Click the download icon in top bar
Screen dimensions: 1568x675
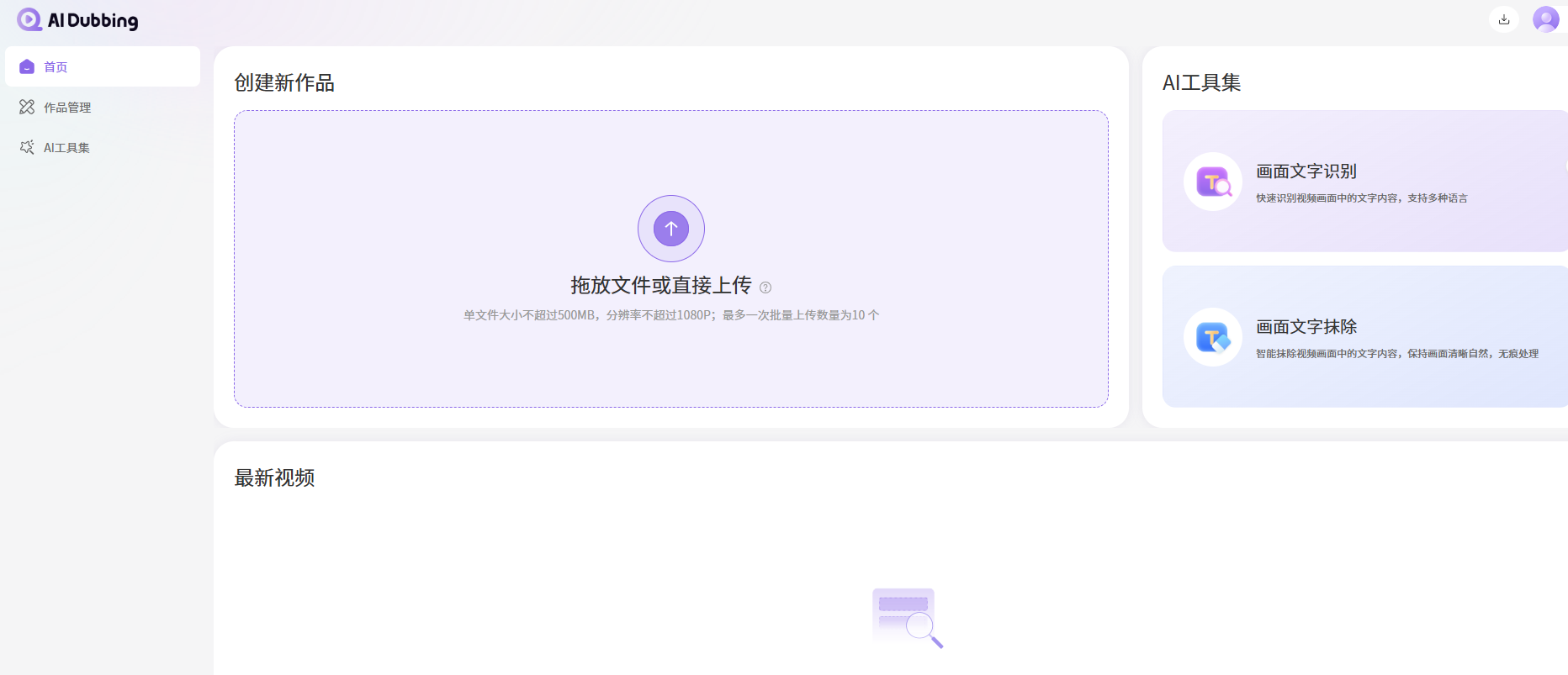coord(1503,19)
